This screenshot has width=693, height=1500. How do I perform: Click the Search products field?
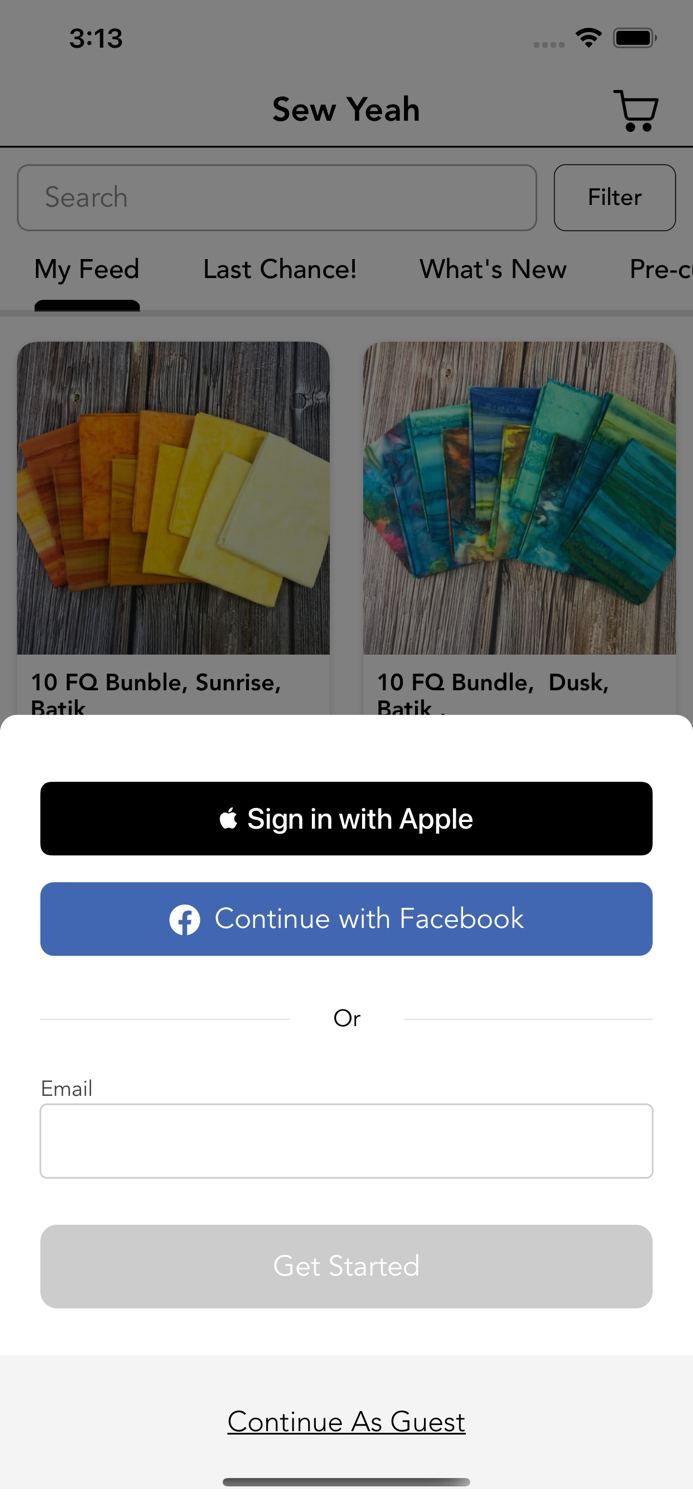[277, 197]
